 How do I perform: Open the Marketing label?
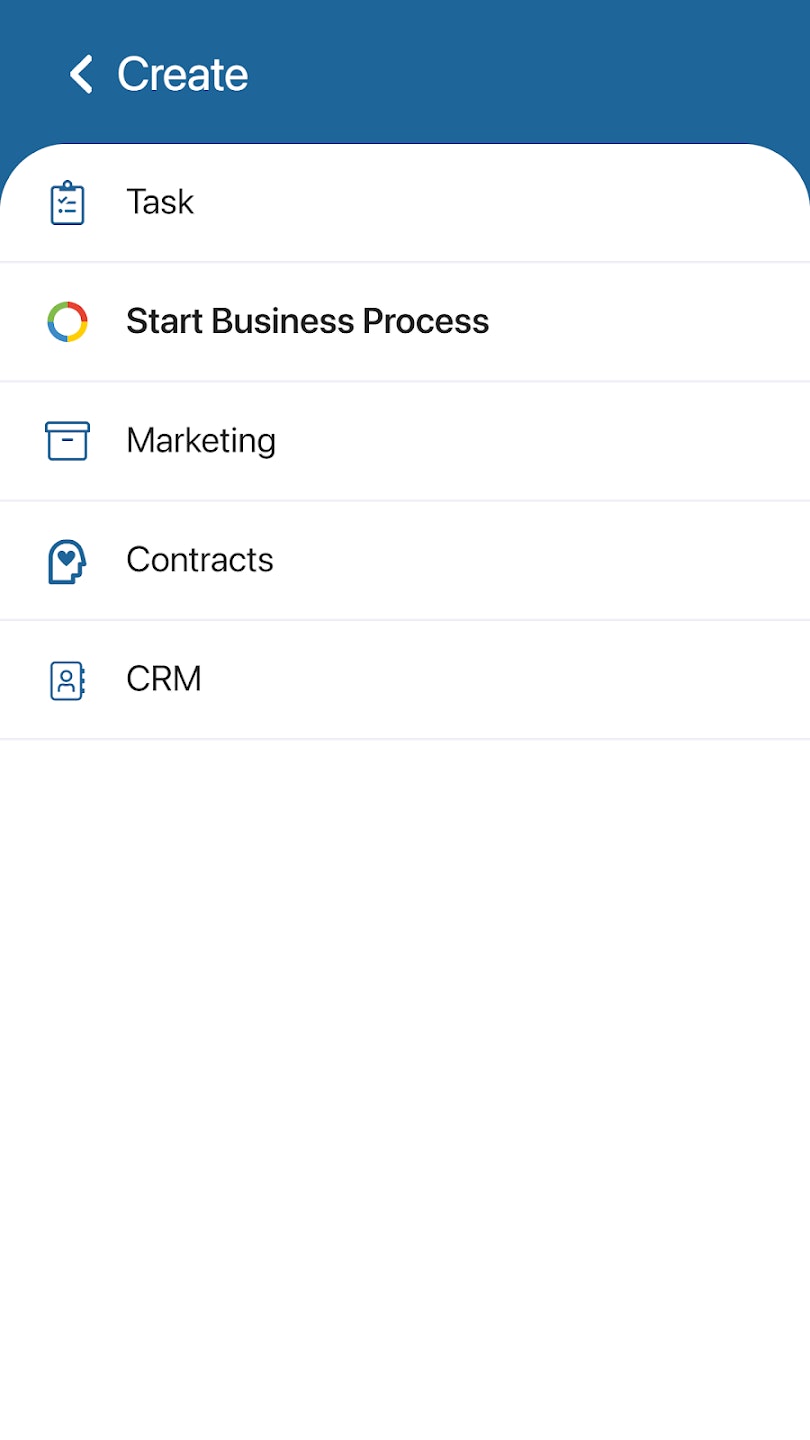click(x=201, y=441)
